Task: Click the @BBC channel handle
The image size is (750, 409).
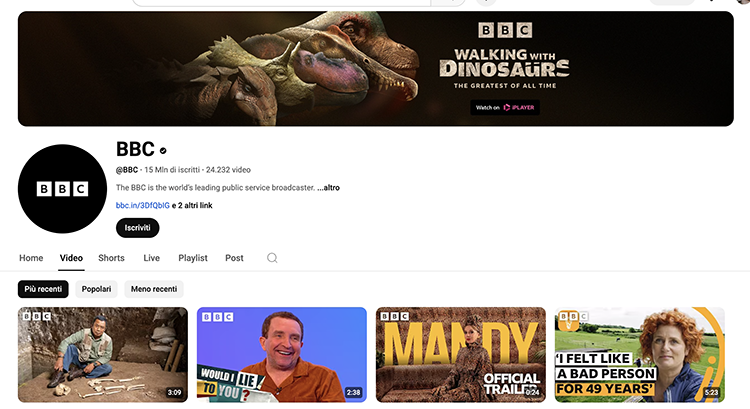Action: pyautogui.click(x=127, y=170)
